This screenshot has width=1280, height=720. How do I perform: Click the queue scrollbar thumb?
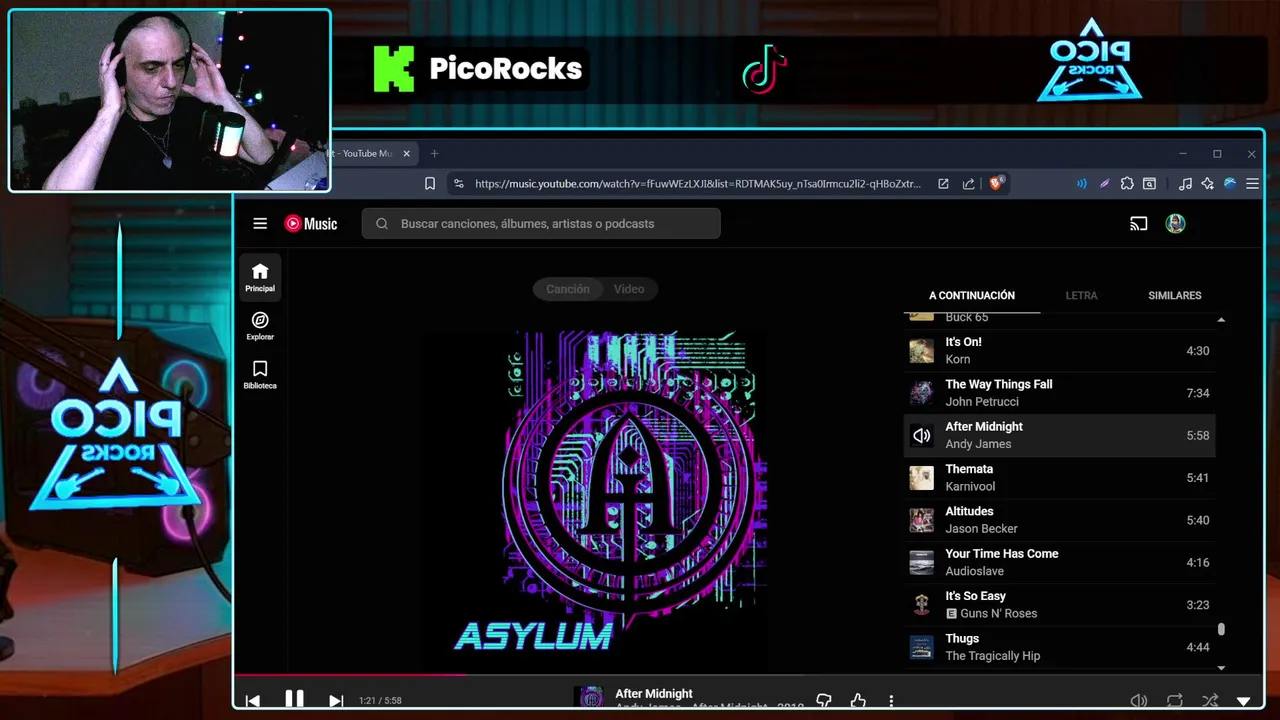(x=1221, y=630)
